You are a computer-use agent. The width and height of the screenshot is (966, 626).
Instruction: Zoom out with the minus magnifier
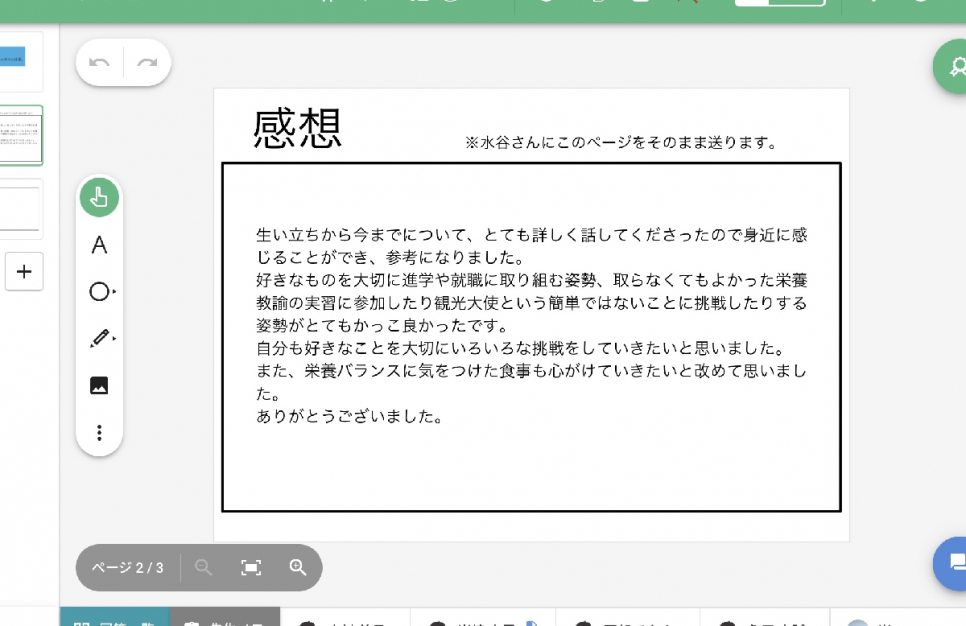pos(204,568)
